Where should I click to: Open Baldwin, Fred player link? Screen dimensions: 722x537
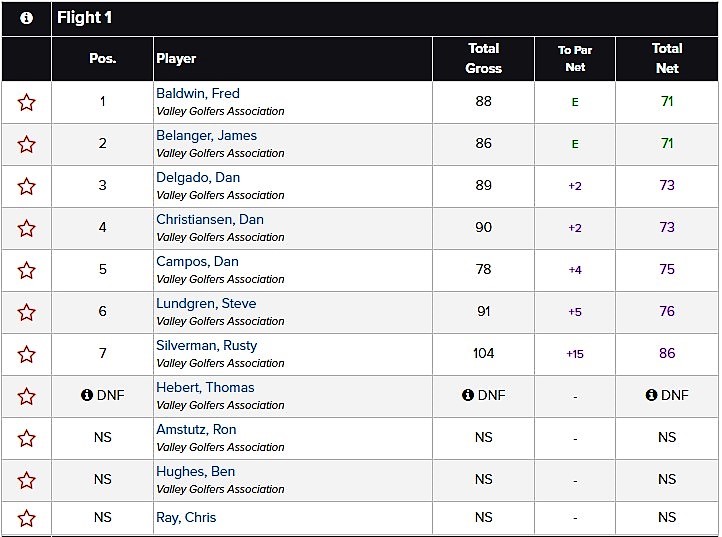(198, 94)
